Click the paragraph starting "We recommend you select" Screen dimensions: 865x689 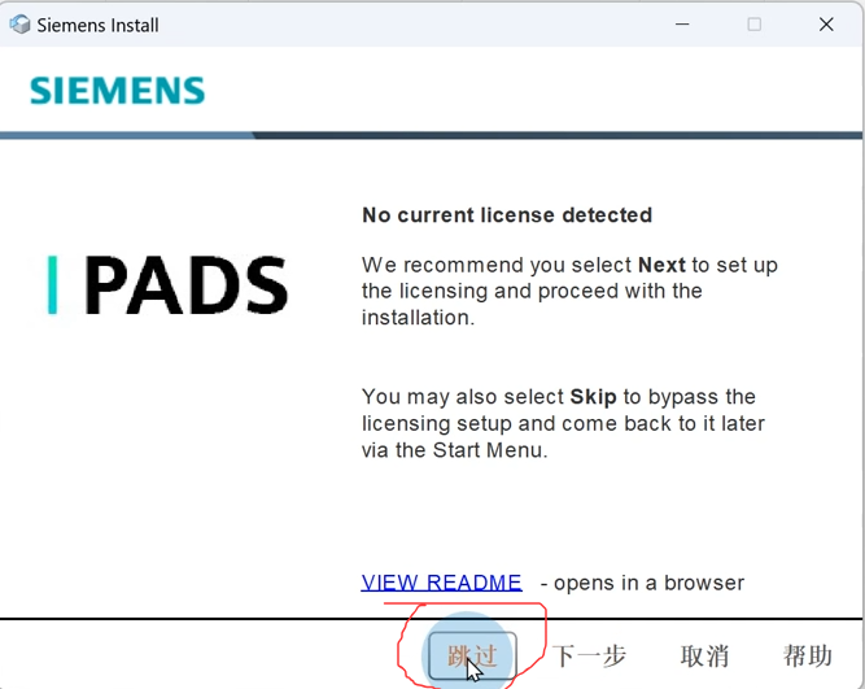point(570,291)
